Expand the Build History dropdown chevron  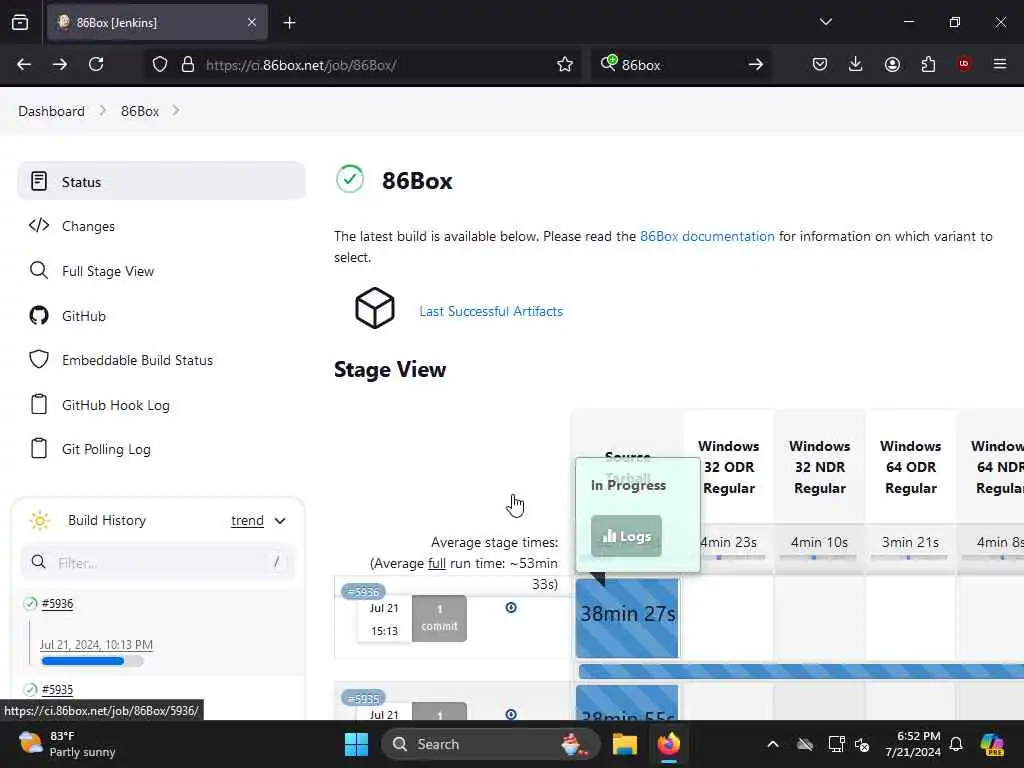coord(280,521)
